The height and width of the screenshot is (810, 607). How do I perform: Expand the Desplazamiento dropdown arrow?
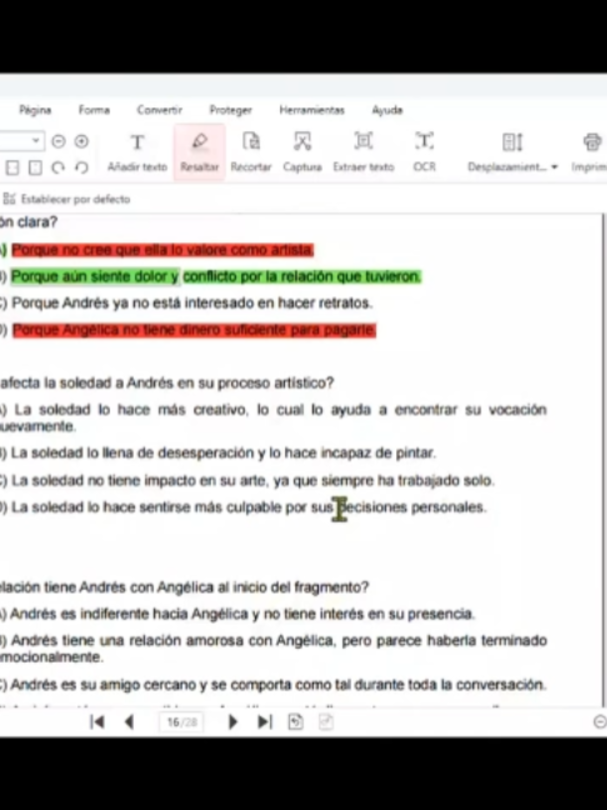554,167
